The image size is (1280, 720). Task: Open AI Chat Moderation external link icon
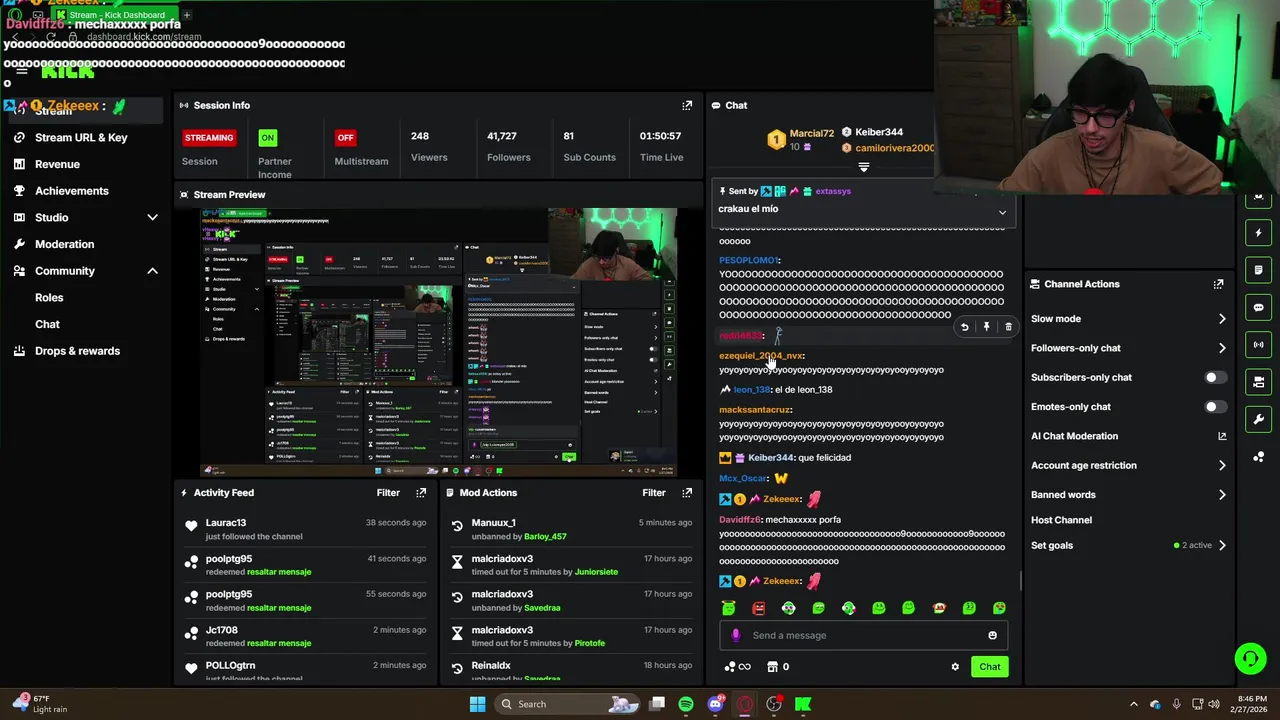[1222, 436]
